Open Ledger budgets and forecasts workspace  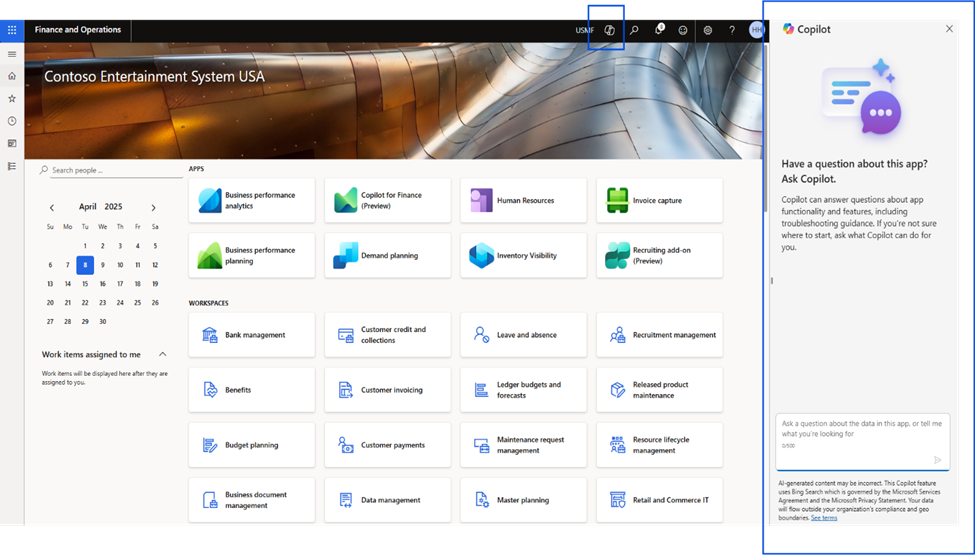point(524,390)
